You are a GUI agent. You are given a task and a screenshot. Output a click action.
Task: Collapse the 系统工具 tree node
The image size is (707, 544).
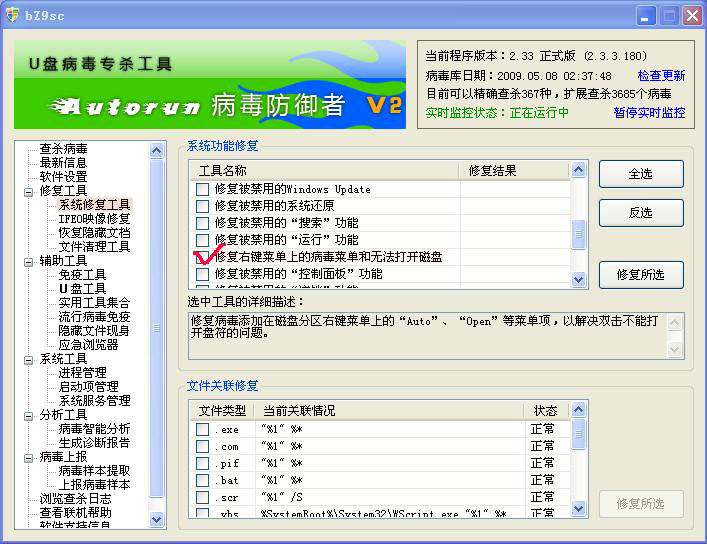pyautogui.click(x=28, y=360)
